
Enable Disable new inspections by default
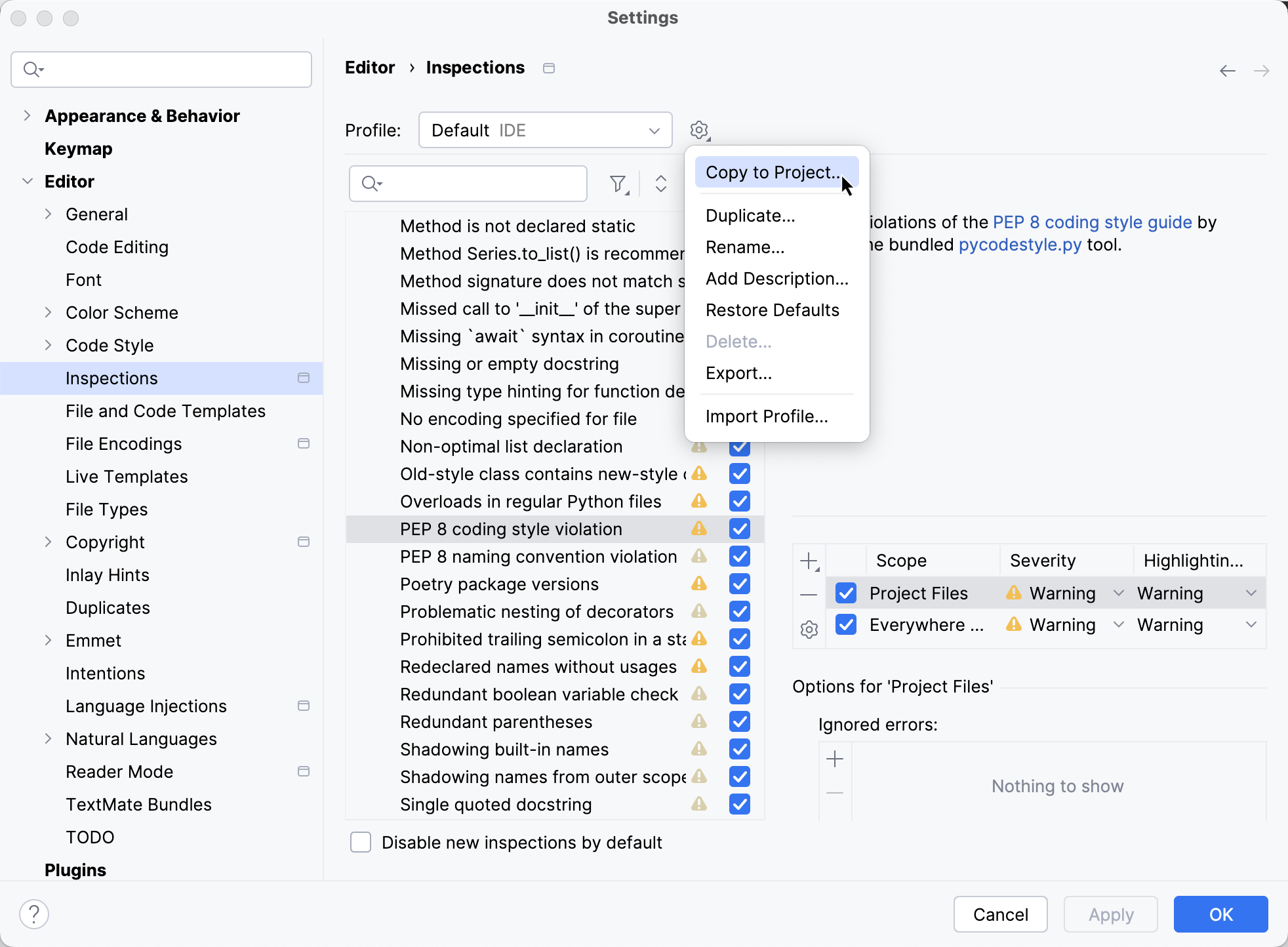coord(361,842)
